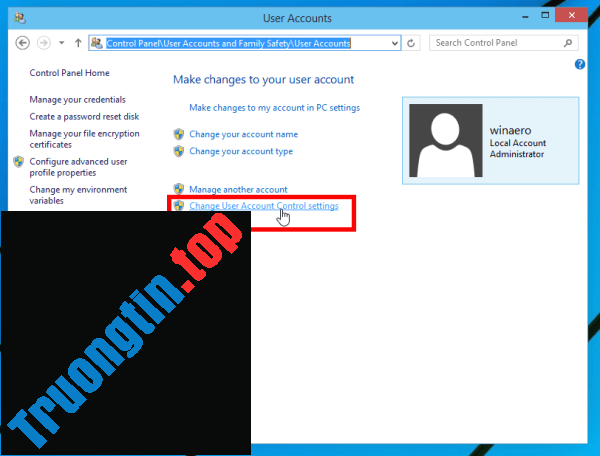Click Change your account type link
Viewport: 600px width, 456px height.
241,151
